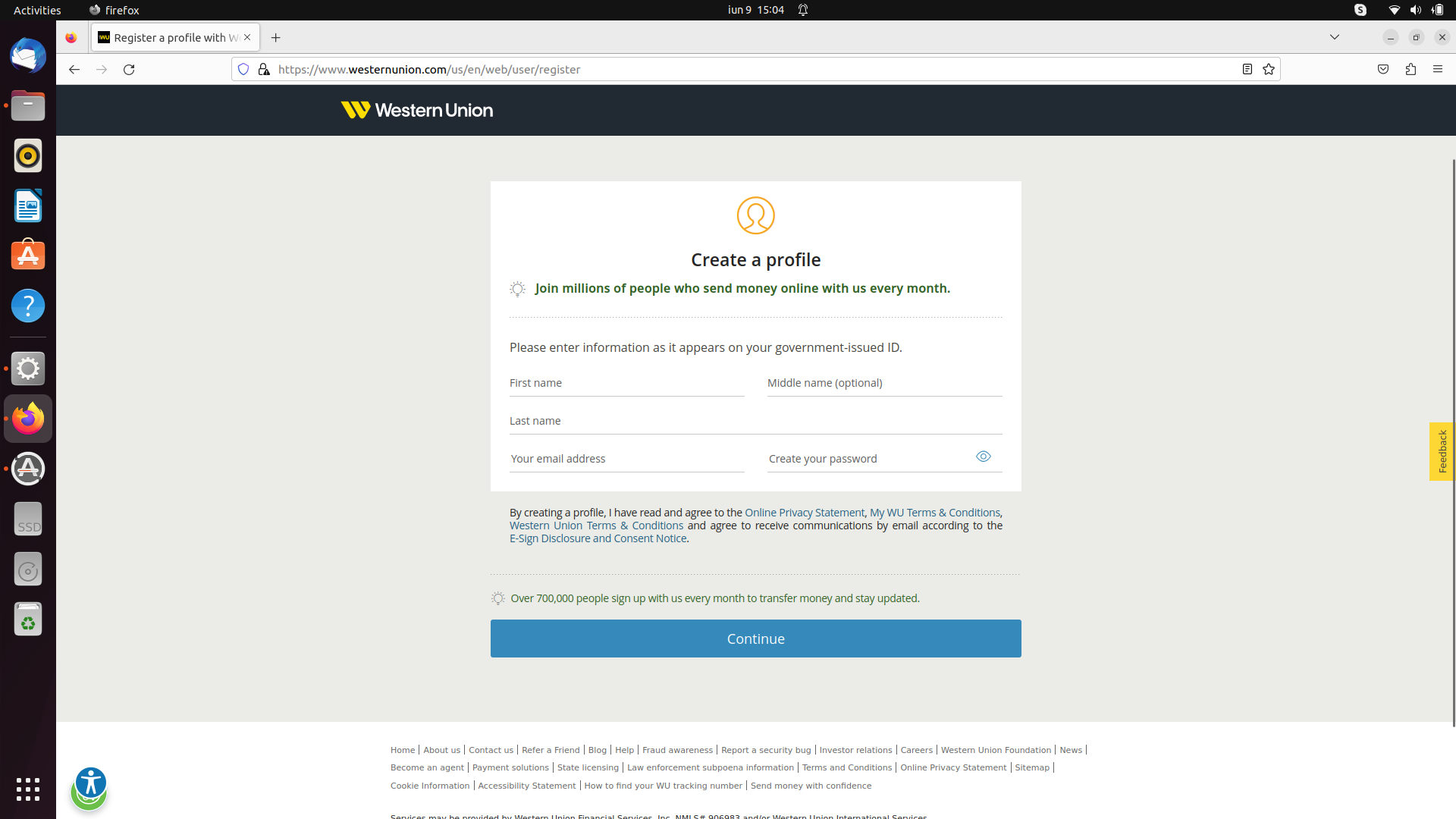1456x819 pixels.
Task: Click the Feedback tab on the right edge
Action: point(1442,451)
